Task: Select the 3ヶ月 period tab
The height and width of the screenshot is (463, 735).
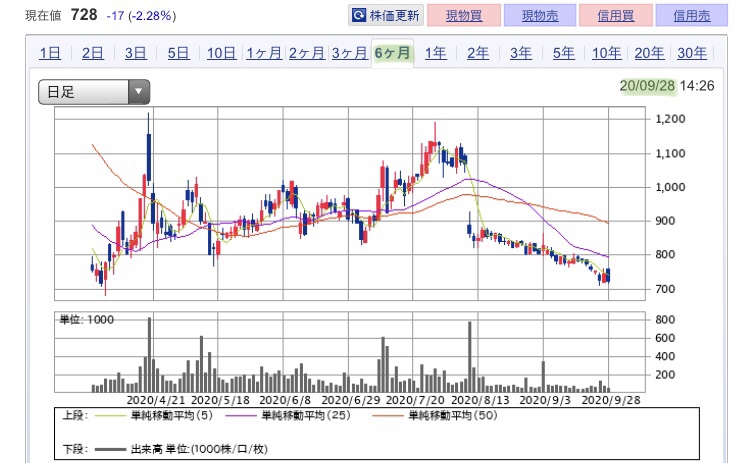Action: coord(350,53)
